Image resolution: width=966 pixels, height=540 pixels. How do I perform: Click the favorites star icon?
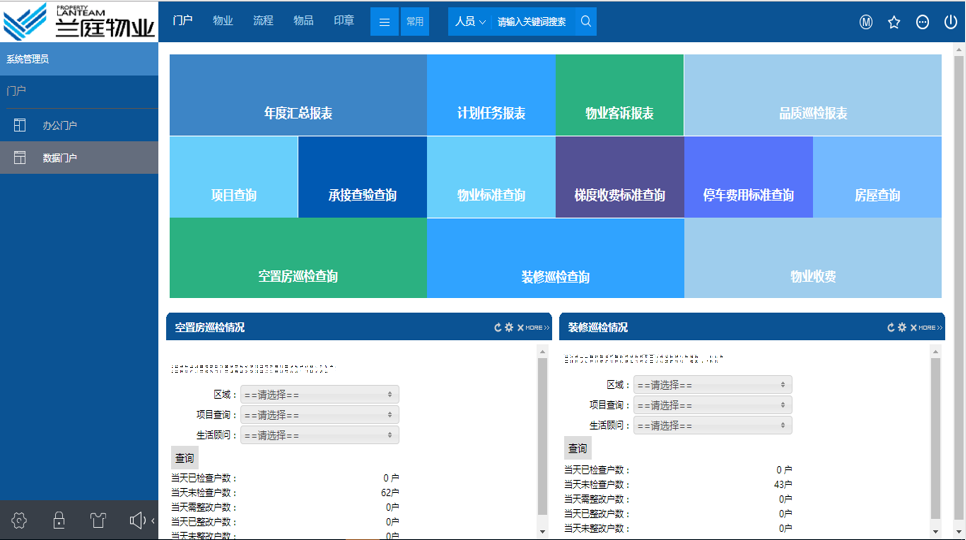(894, 22)
